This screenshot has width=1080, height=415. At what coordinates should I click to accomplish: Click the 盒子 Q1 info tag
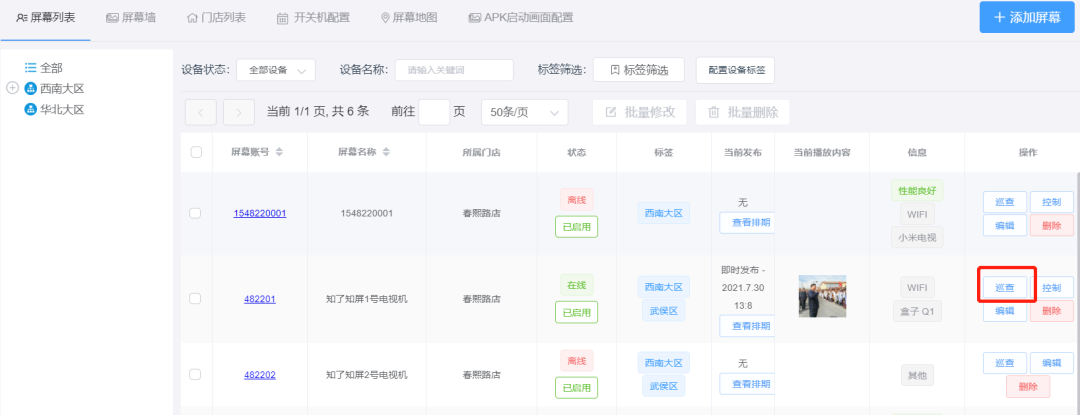click(917, 311)
